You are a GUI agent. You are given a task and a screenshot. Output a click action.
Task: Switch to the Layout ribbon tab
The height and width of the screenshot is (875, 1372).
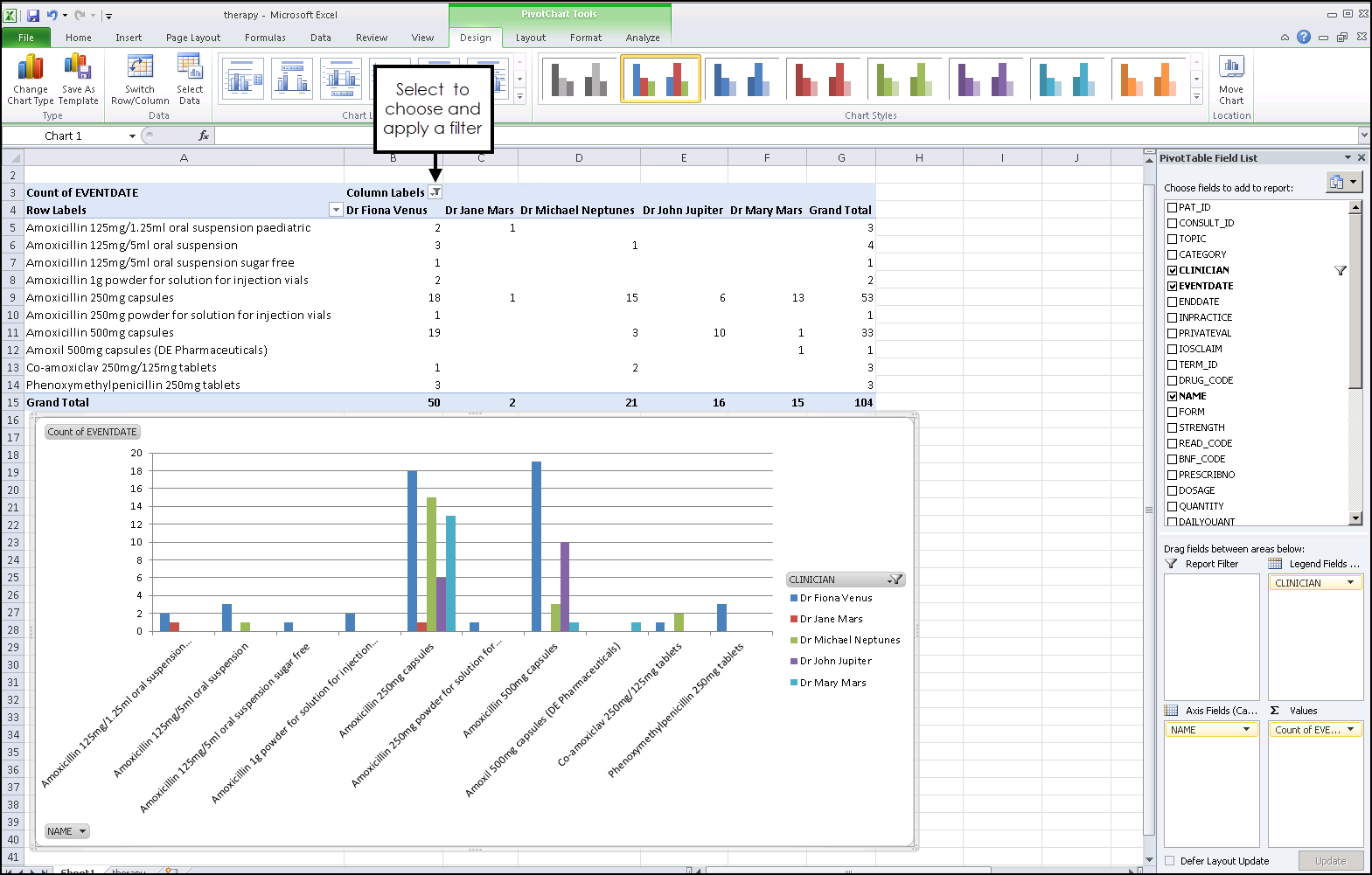click(530, 38)
